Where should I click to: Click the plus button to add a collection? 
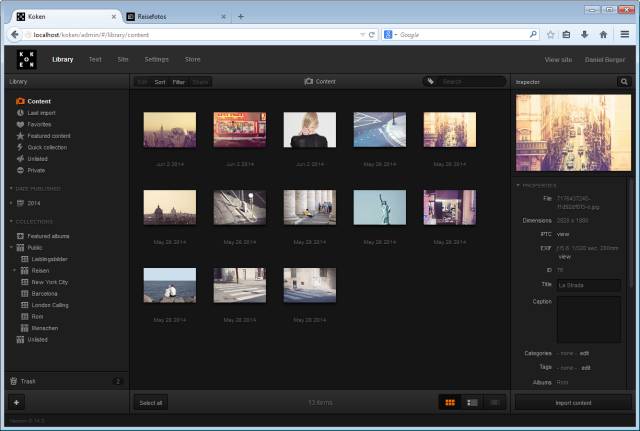click(x=16, y=402)
